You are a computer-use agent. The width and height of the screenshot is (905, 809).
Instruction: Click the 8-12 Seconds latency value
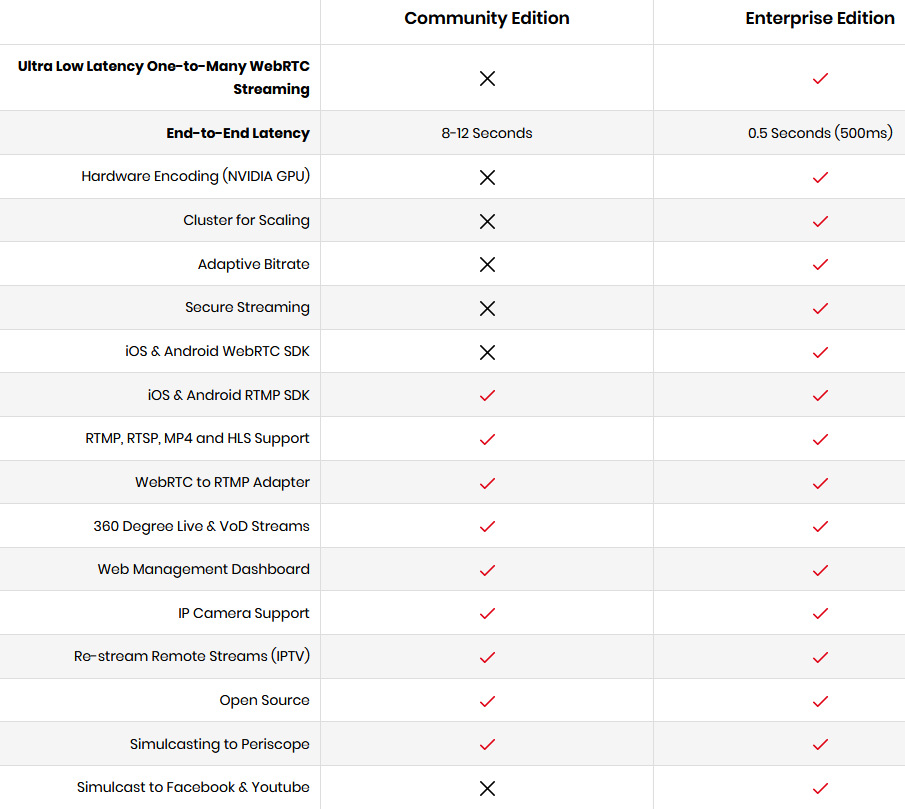(487, 133)
